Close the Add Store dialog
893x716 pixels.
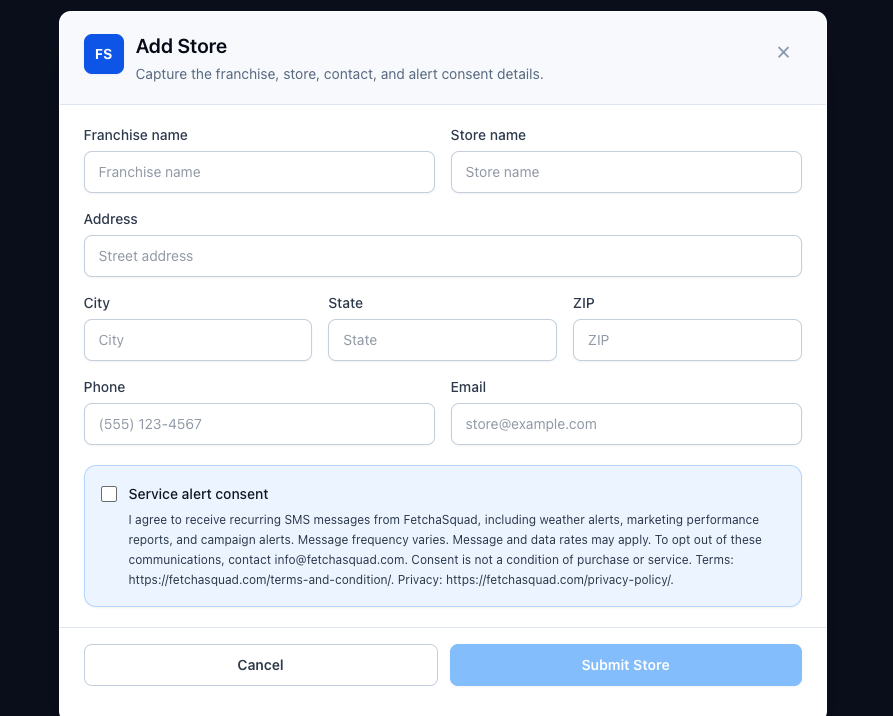click(783, 52)
